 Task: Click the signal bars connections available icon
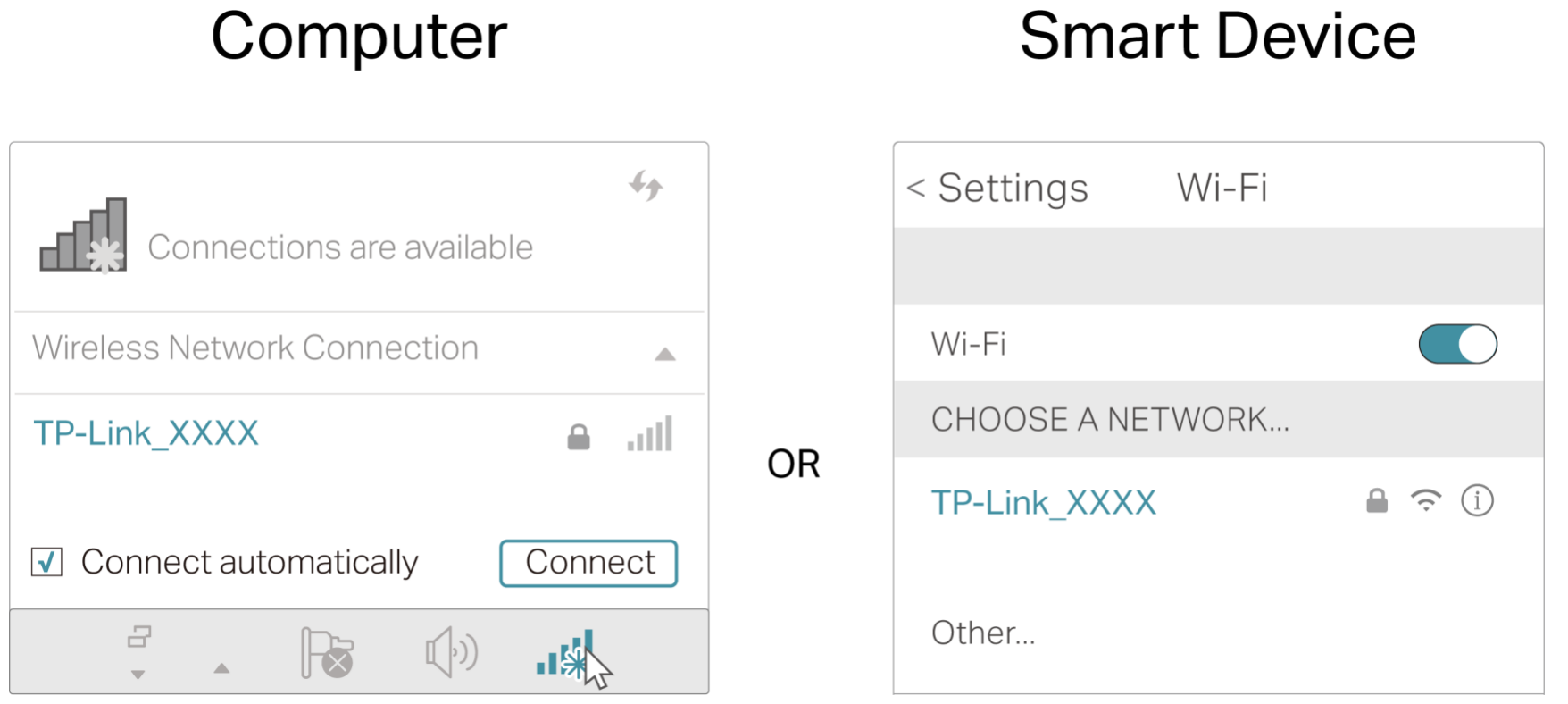coord(84,236)
